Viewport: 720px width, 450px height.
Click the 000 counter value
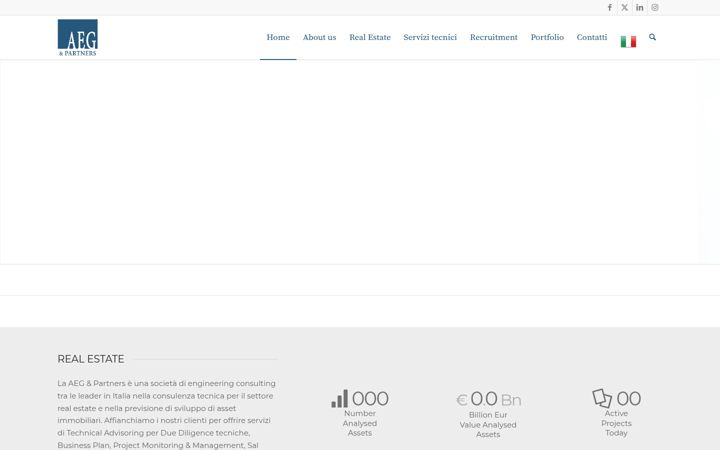(370, 399)
